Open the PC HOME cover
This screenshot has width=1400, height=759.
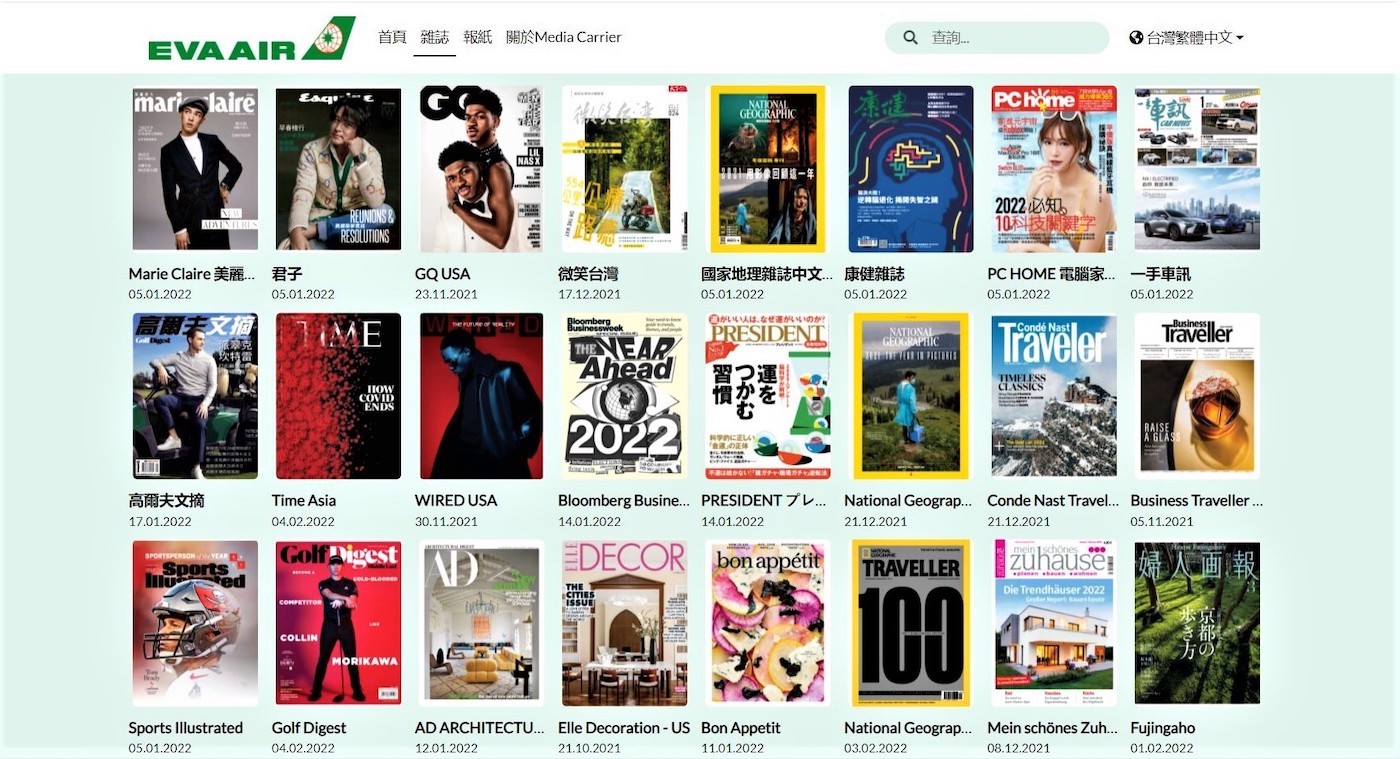coord(1054,169)
